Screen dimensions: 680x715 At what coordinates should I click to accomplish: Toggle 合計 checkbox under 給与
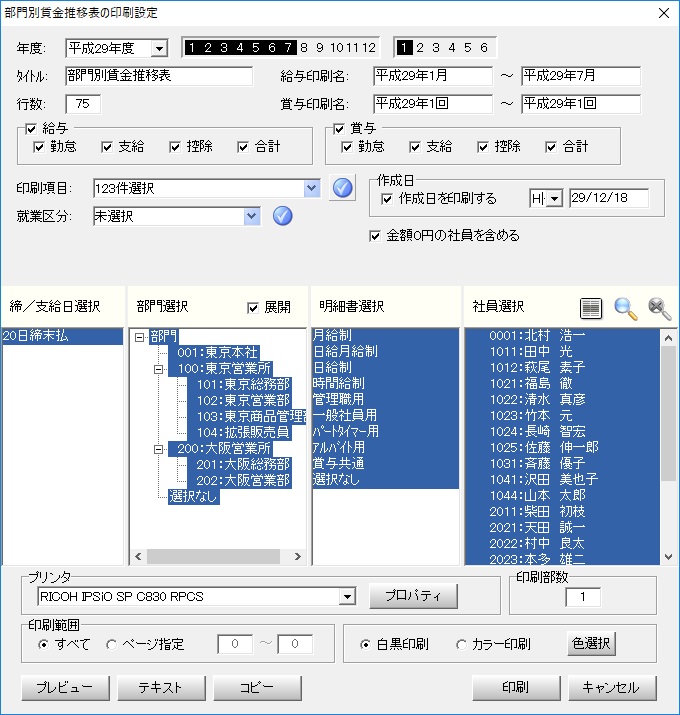click(x=243, y=147)
